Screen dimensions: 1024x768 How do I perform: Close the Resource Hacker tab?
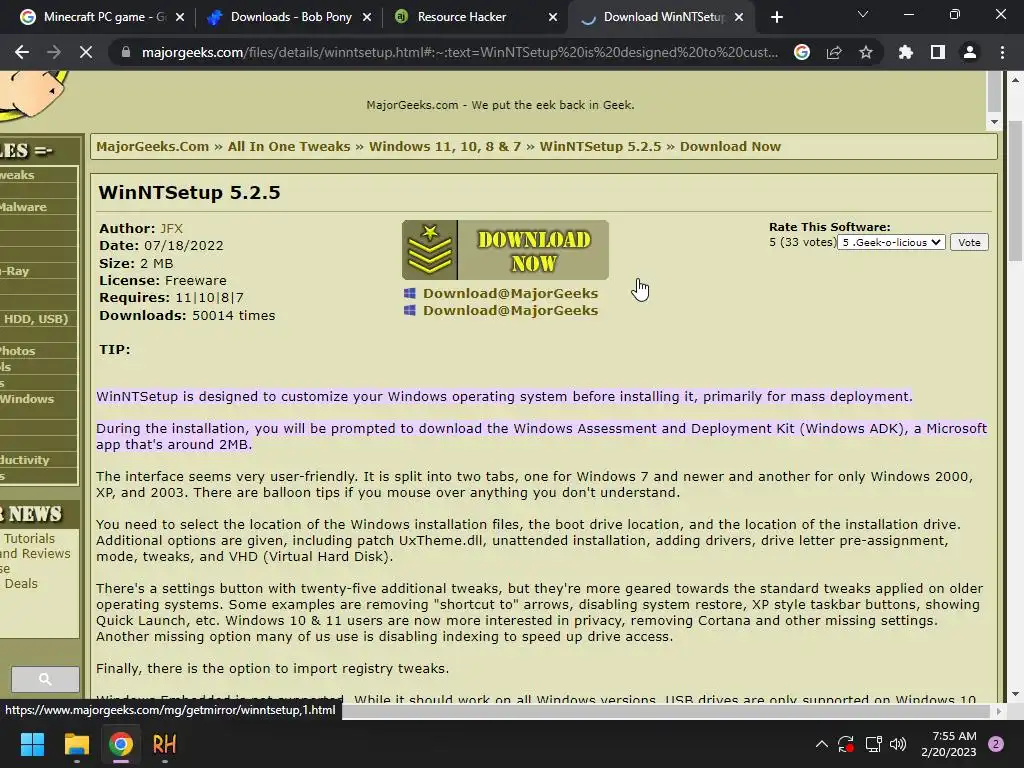553,17
